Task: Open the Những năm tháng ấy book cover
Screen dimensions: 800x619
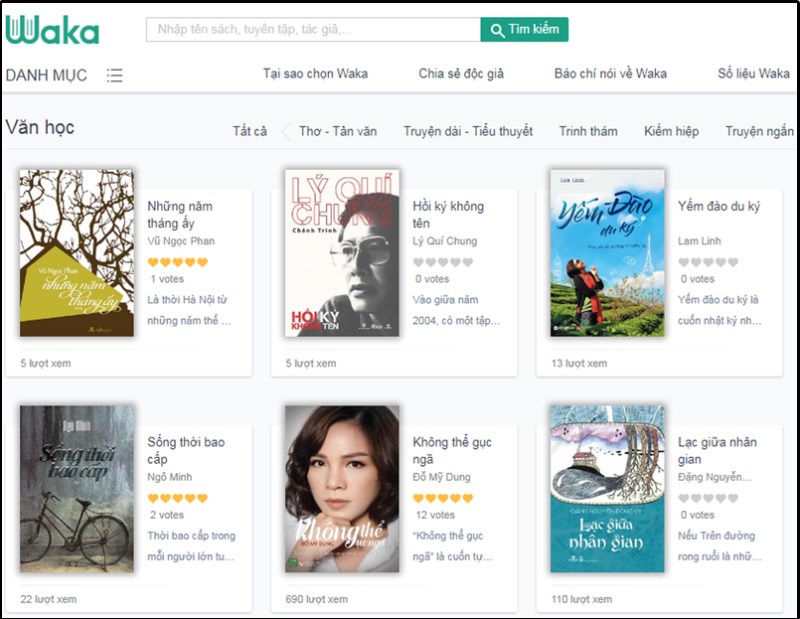Action: tap(77, 253)
